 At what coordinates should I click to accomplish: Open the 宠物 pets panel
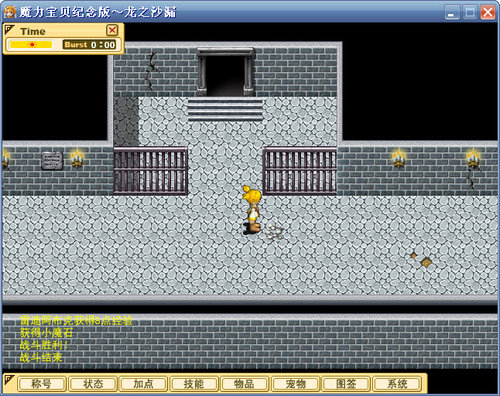coord(296,384)
